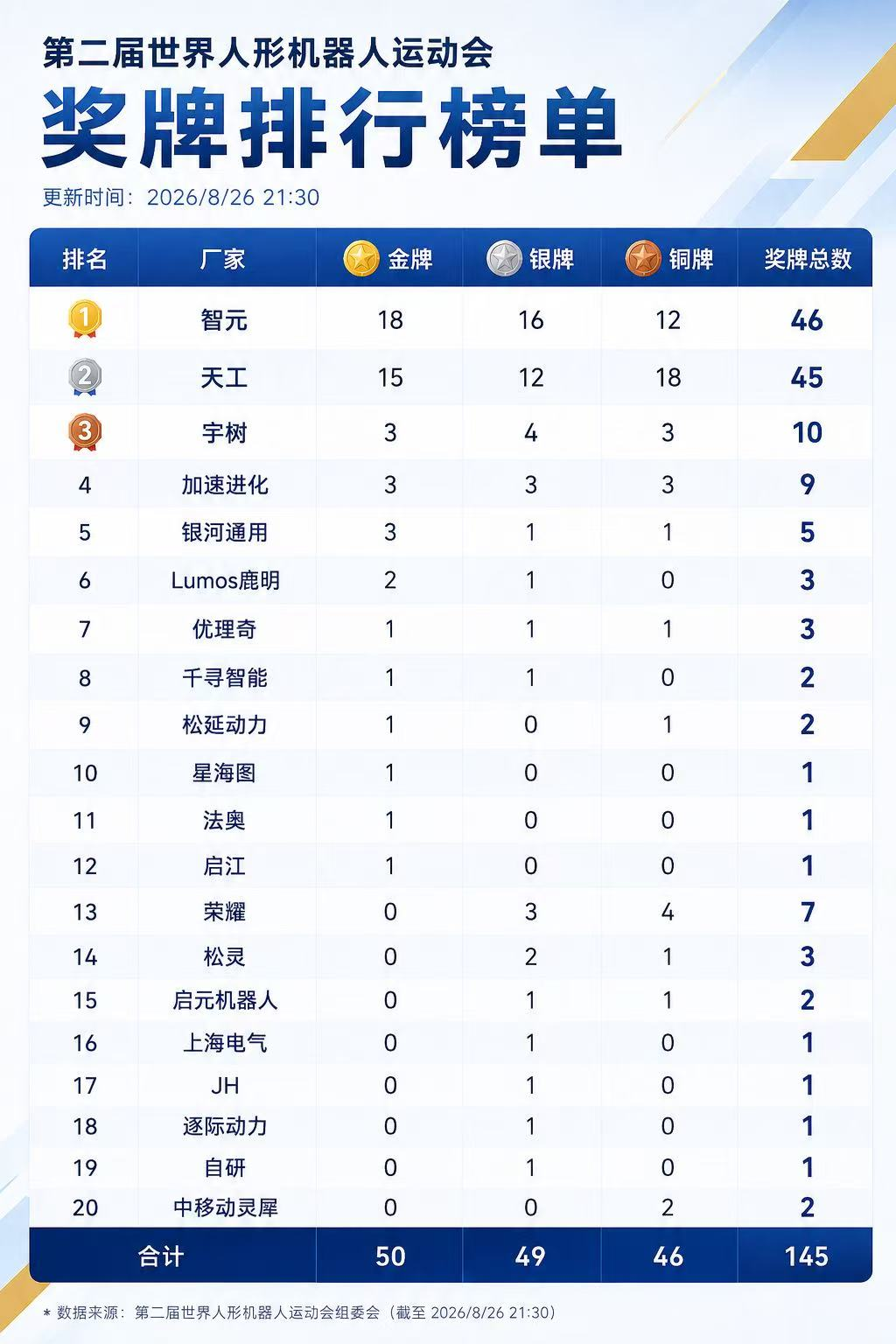Select 加速进化 in the list
This screenshot has width=896, height=1344.
pyautogui.click(x=225, y=485)
